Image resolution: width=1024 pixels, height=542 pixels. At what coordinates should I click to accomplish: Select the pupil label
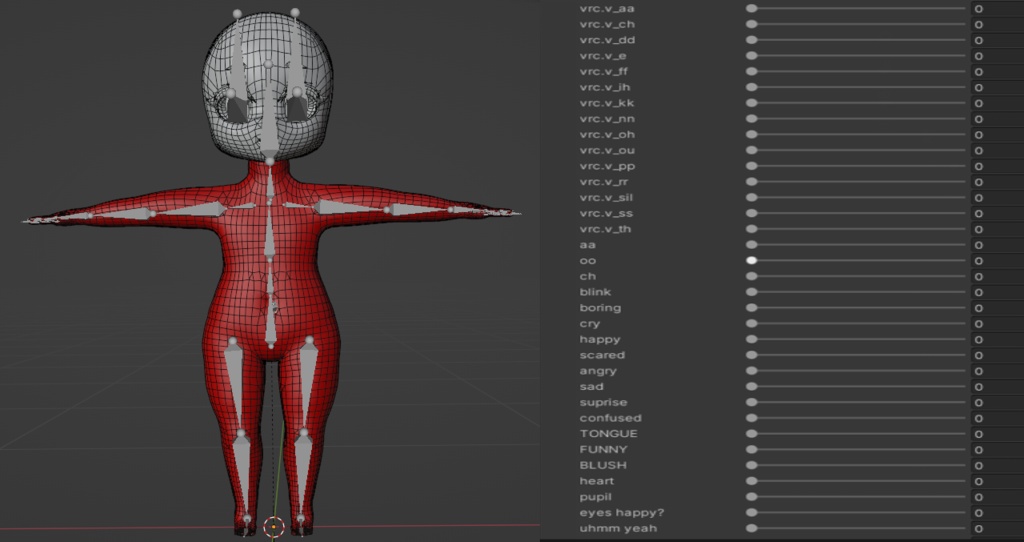pyautogui.click(x=596, y=497)
